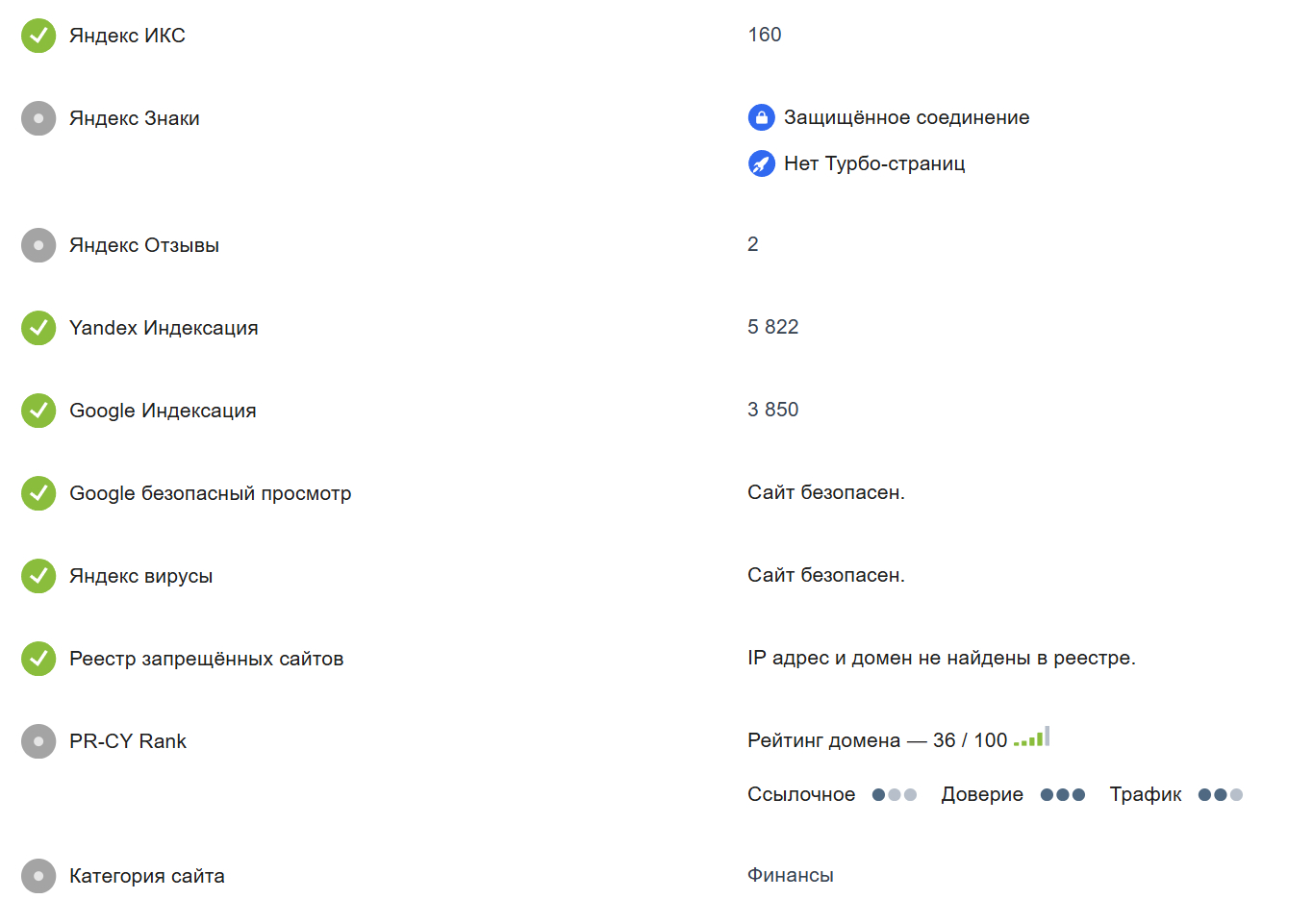This screenshot has width=1313, height=924.
Task: Click the gray status icon next to Яндекс Знаки
Action: [x=38, y=118]
